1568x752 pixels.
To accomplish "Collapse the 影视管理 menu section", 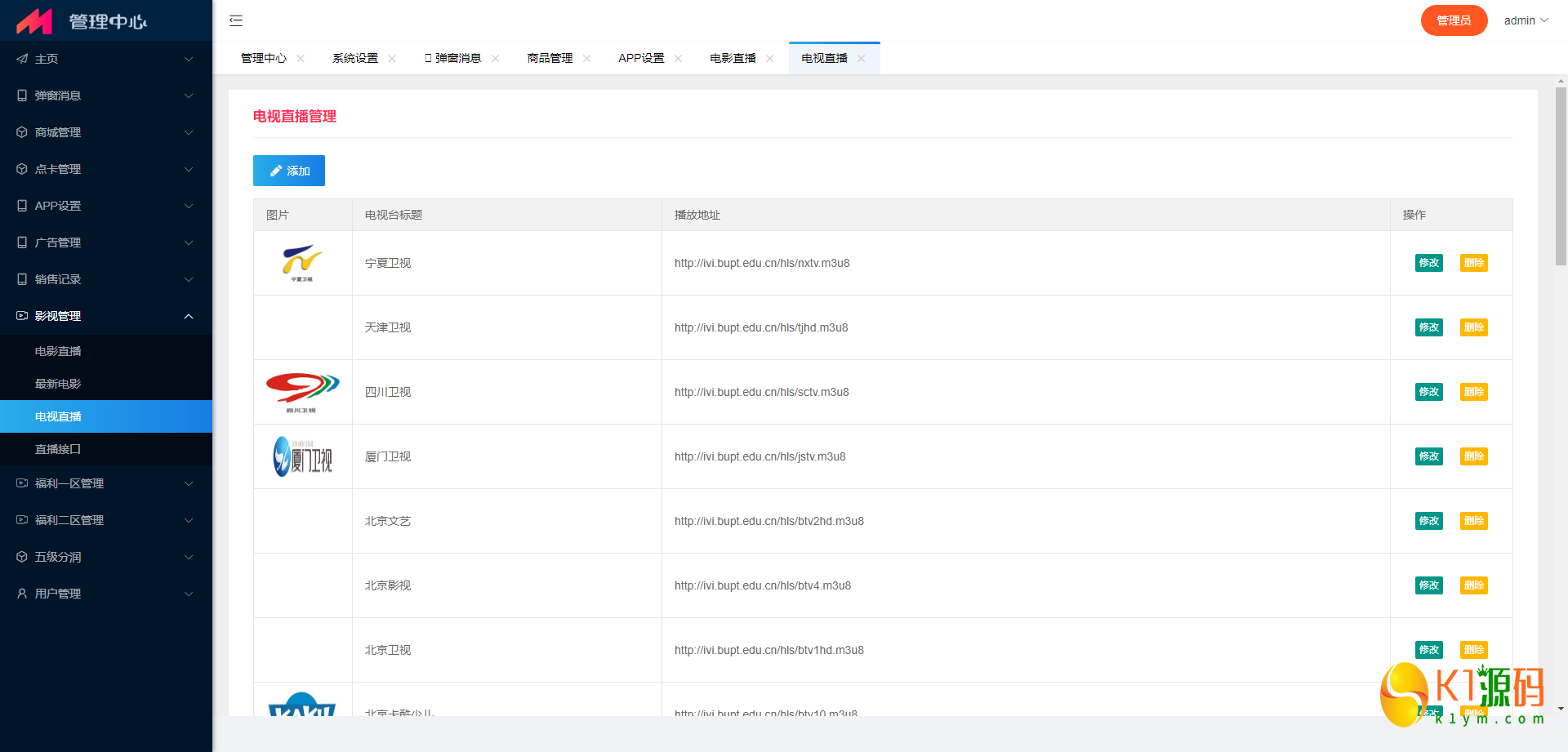I will [x=106, y=316].
